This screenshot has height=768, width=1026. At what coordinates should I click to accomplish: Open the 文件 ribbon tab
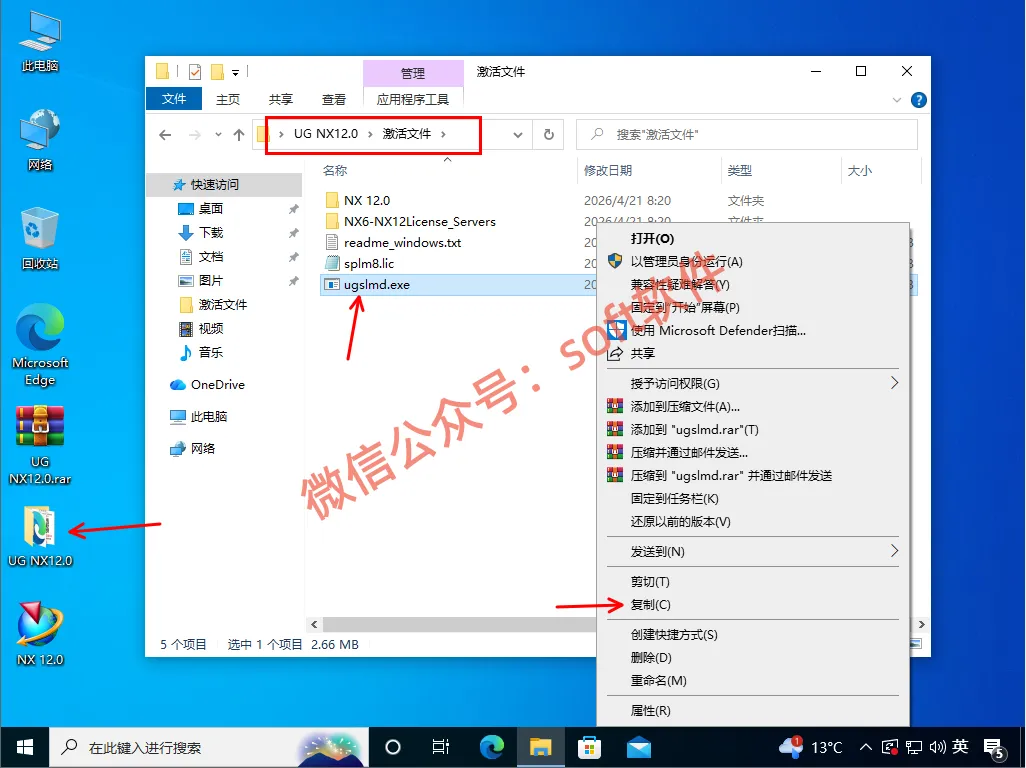click(x=173, y=99)
